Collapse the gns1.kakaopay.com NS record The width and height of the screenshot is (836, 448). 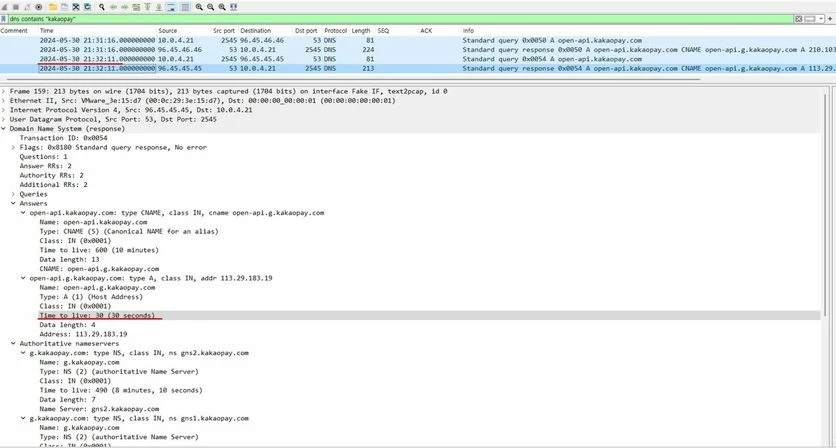(23, 418)
